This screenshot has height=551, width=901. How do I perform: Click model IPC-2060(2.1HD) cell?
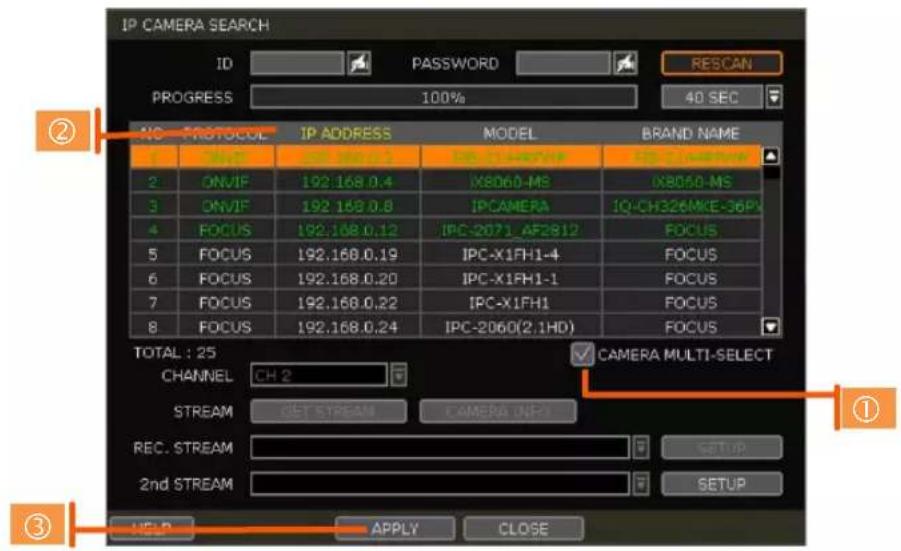(511, 326)
